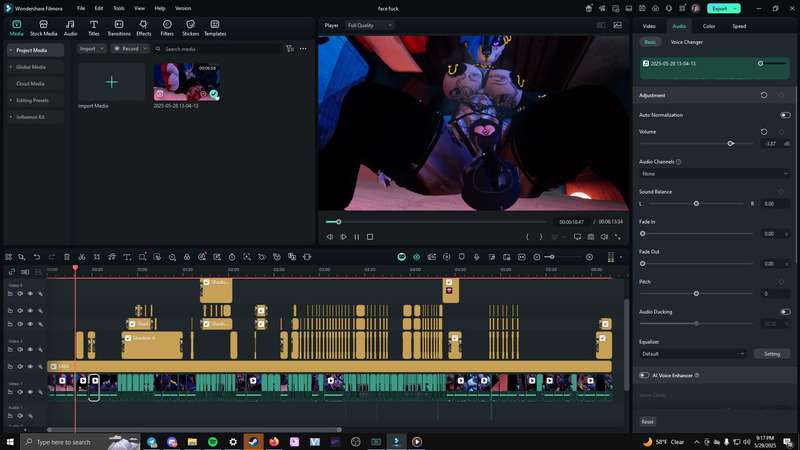800x450 pixels.
Task: Toggle Auto Normalization switch
Action: click(785, 115)
